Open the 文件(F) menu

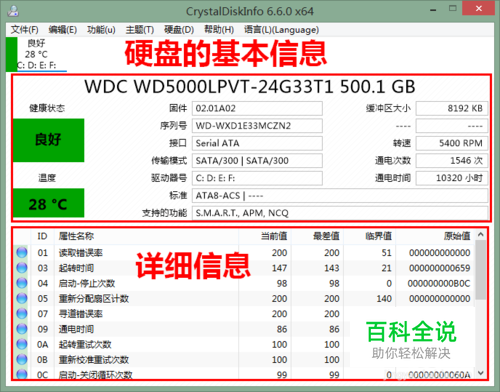(x=24, y=30)
